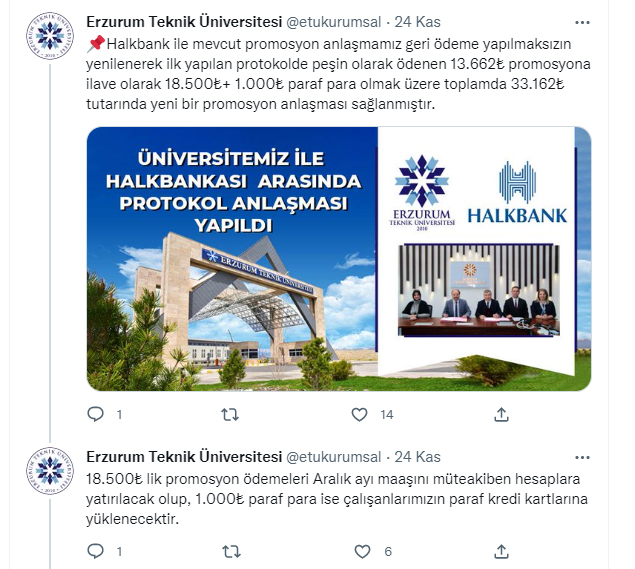Reply to the Halkbank promosyon anlaşması tweet
This screenshot has height=569, width=635.
[96, 414]
